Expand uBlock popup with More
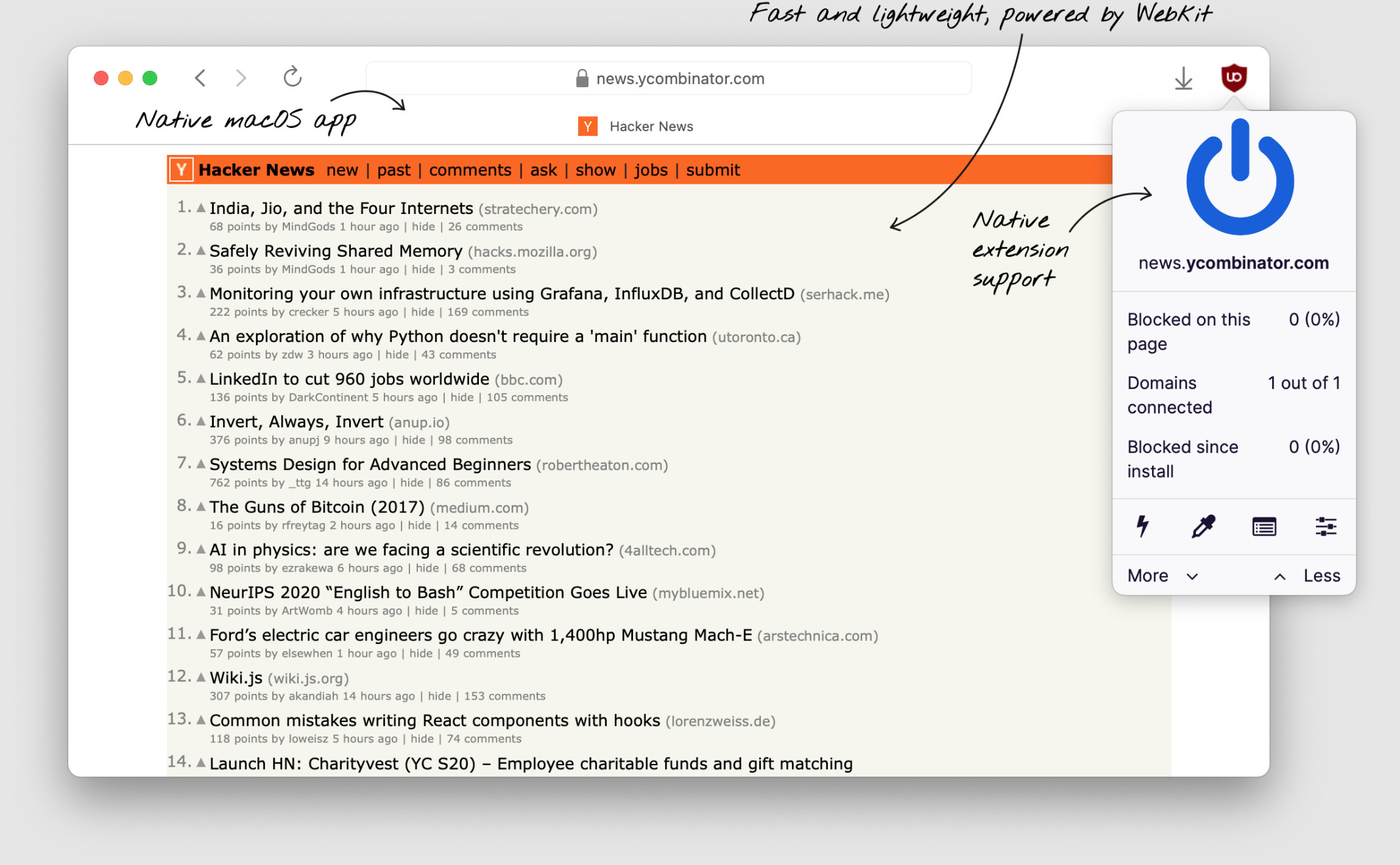Viewport: 1400px width, 865px height. click(1163, 576)
